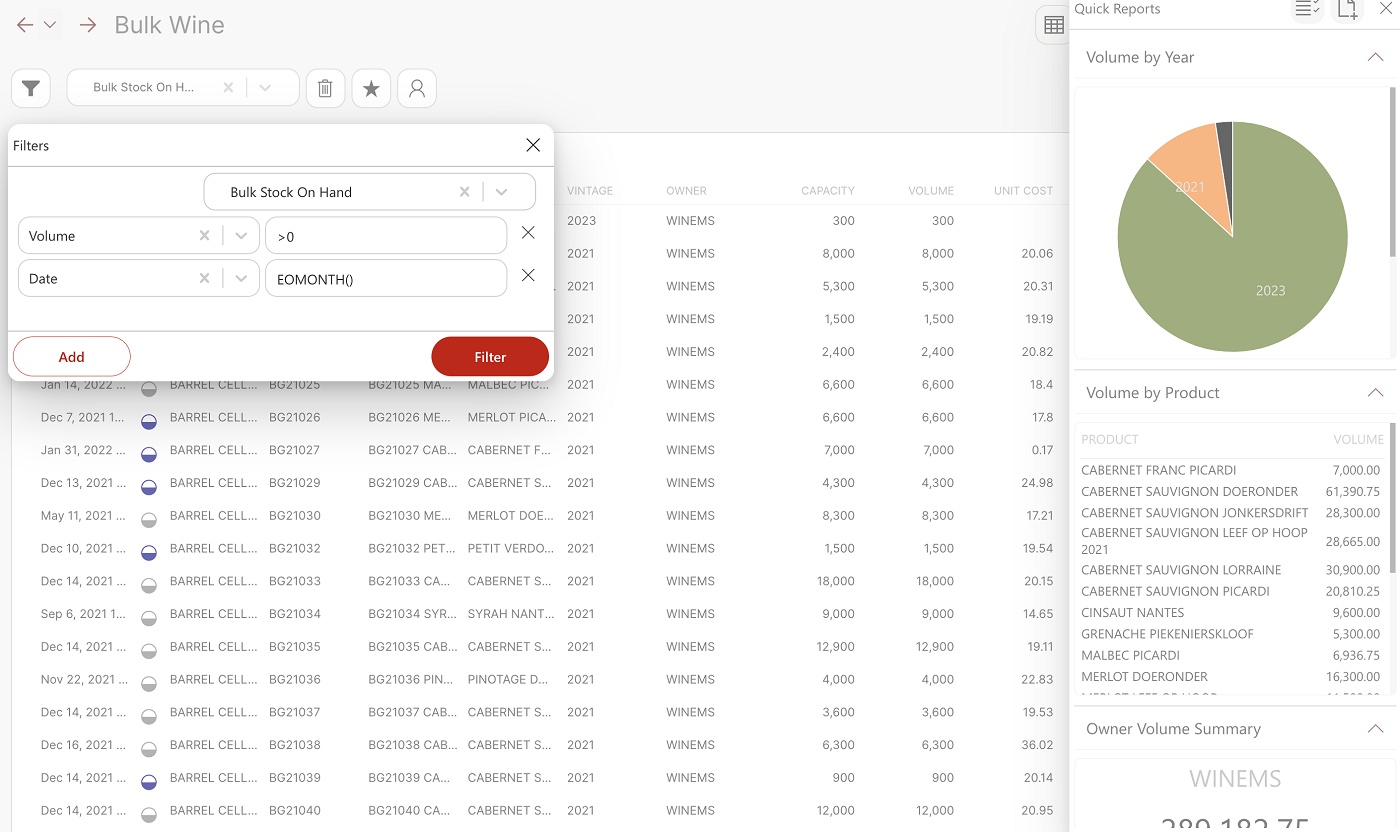Open the Date field dropdown

(x=241, y=279)
